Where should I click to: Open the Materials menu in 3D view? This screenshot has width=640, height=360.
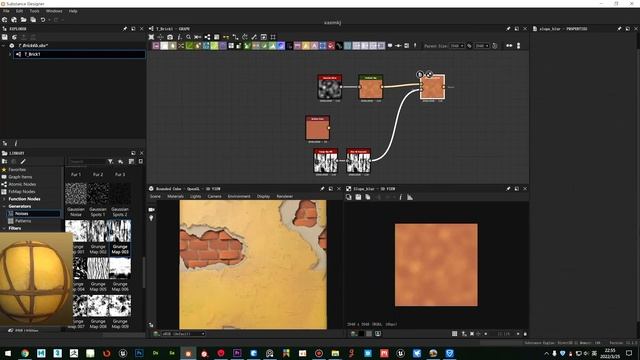176,196
